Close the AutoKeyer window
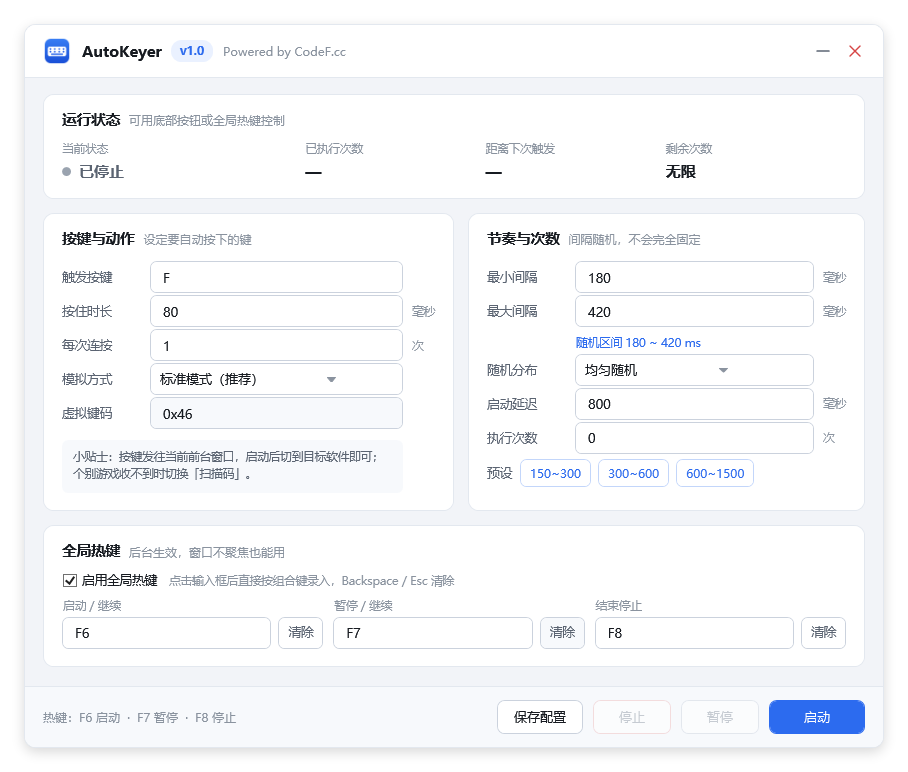The image size is (908, 772). pos(855,51)
